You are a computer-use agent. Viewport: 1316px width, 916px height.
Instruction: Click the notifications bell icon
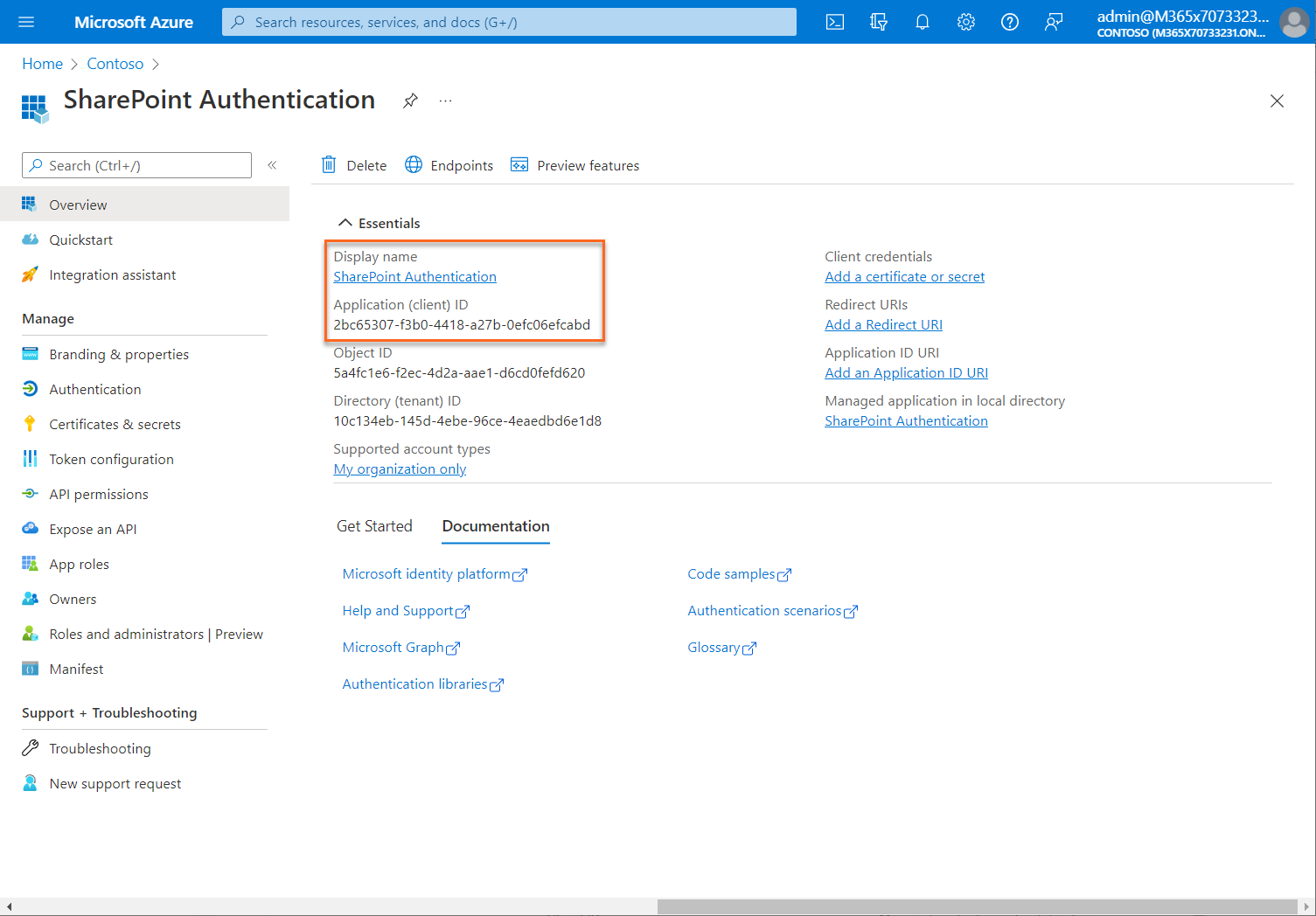tap(922, 22)
